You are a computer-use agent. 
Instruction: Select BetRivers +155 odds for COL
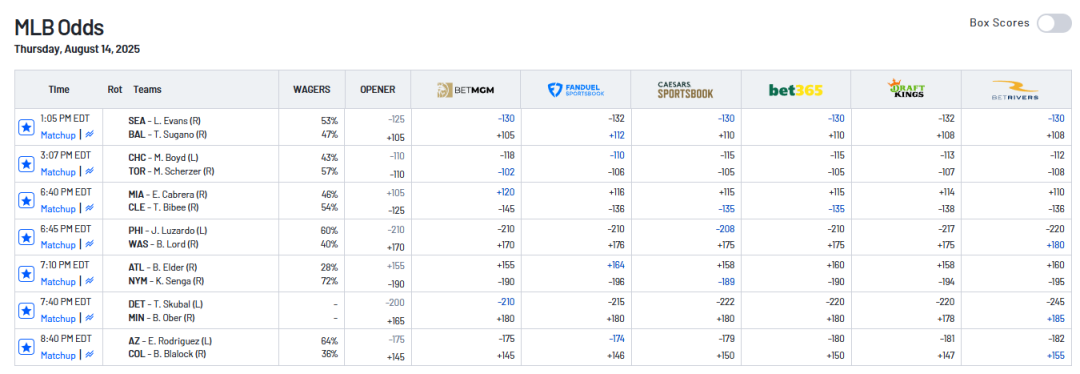[1057, 355]
